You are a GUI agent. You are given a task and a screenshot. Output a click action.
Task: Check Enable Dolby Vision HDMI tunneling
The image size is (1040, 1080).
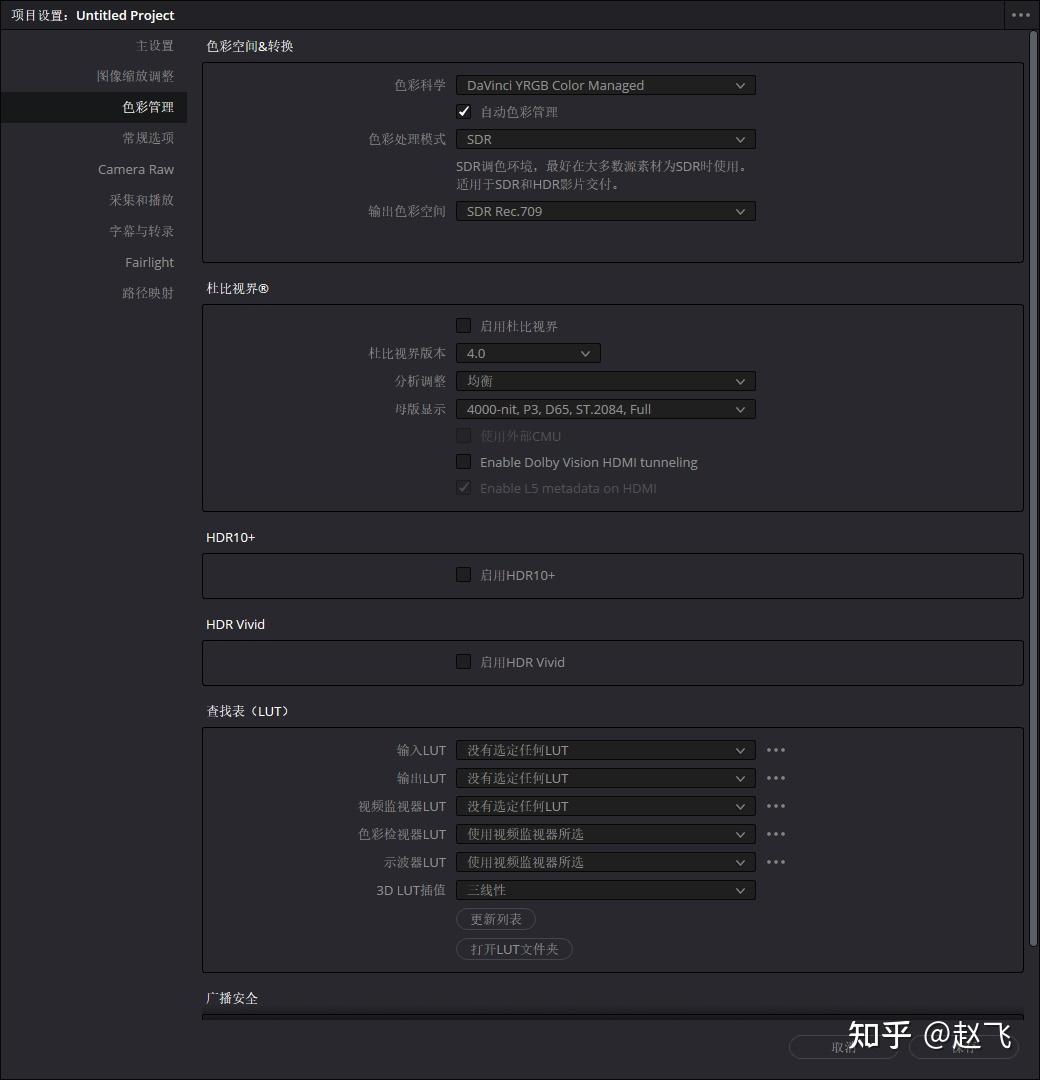pyautogui.click(x=463, y=461)
